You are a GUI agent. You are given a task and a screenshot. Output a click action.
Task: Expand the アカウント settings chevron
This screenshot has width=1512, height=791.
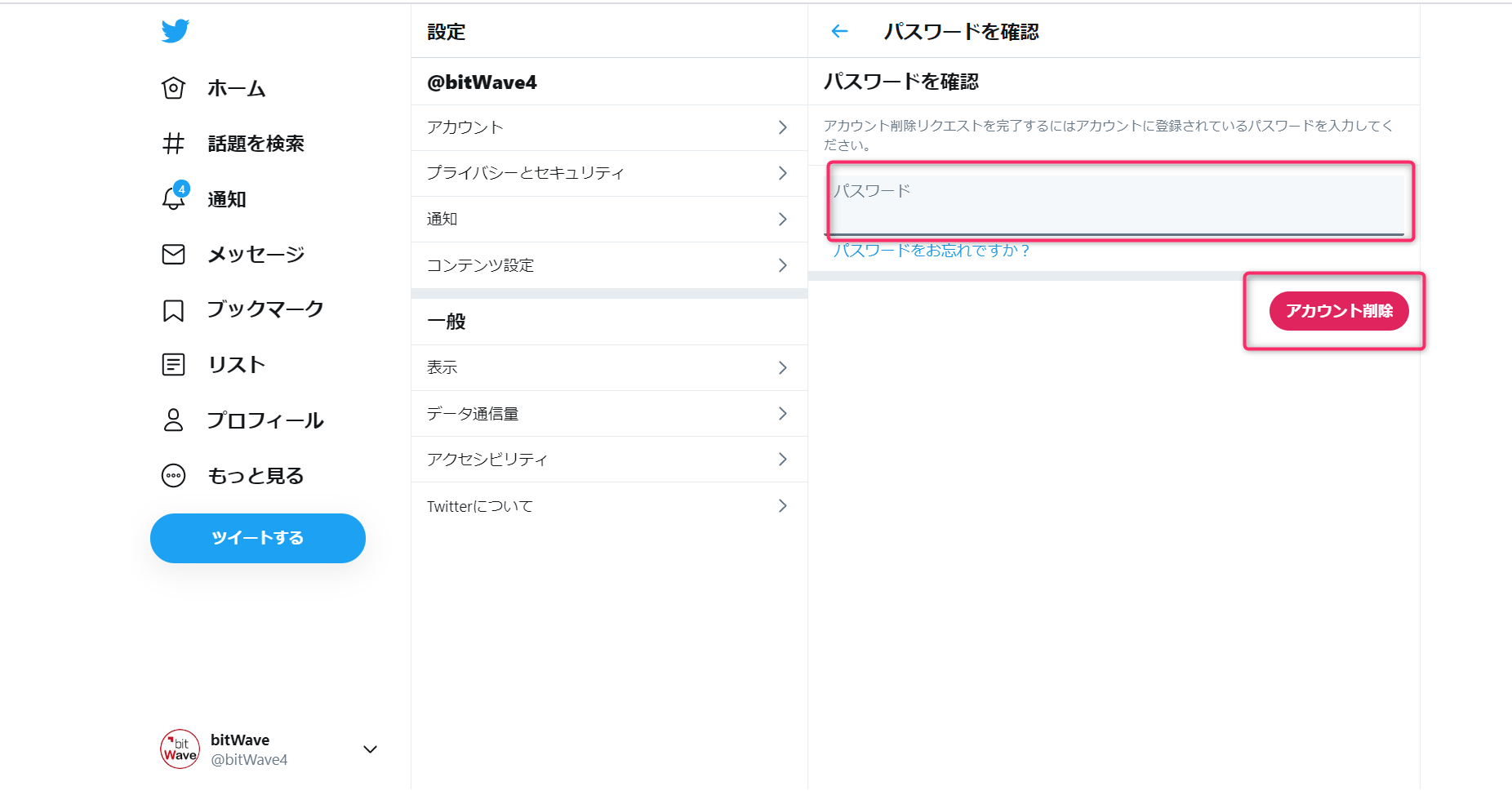782,127
